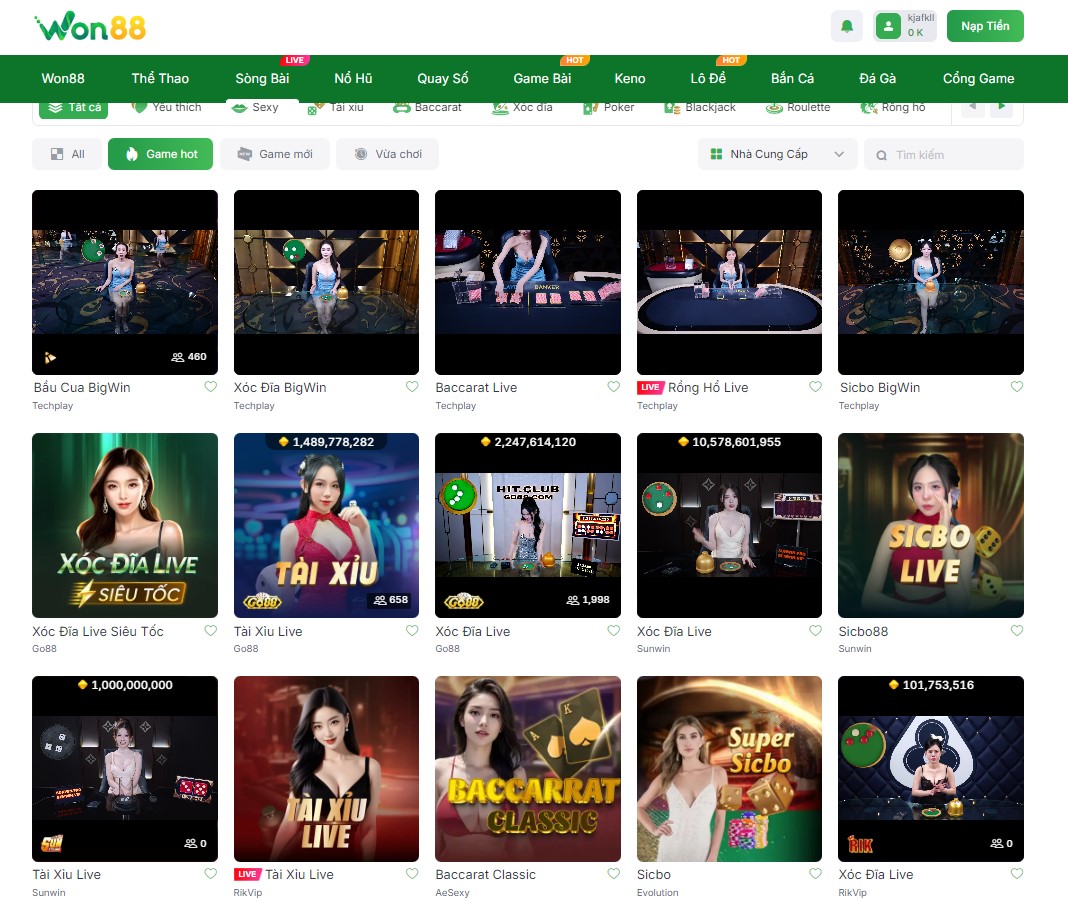Open the Sòng Bài menu
1068x899 pixels.
[262, 78]
